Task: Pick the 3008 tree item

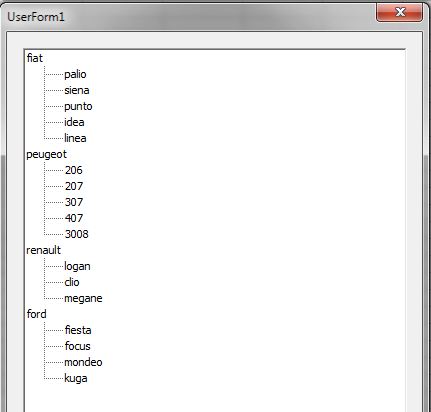Action: [x=77, y=234]
